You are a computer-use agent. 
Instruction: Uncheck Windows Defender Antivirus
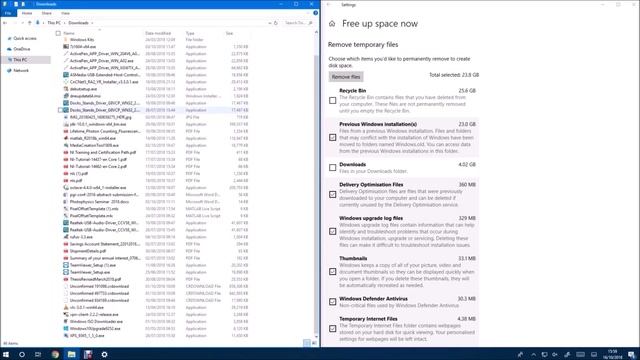click(333, 302)
